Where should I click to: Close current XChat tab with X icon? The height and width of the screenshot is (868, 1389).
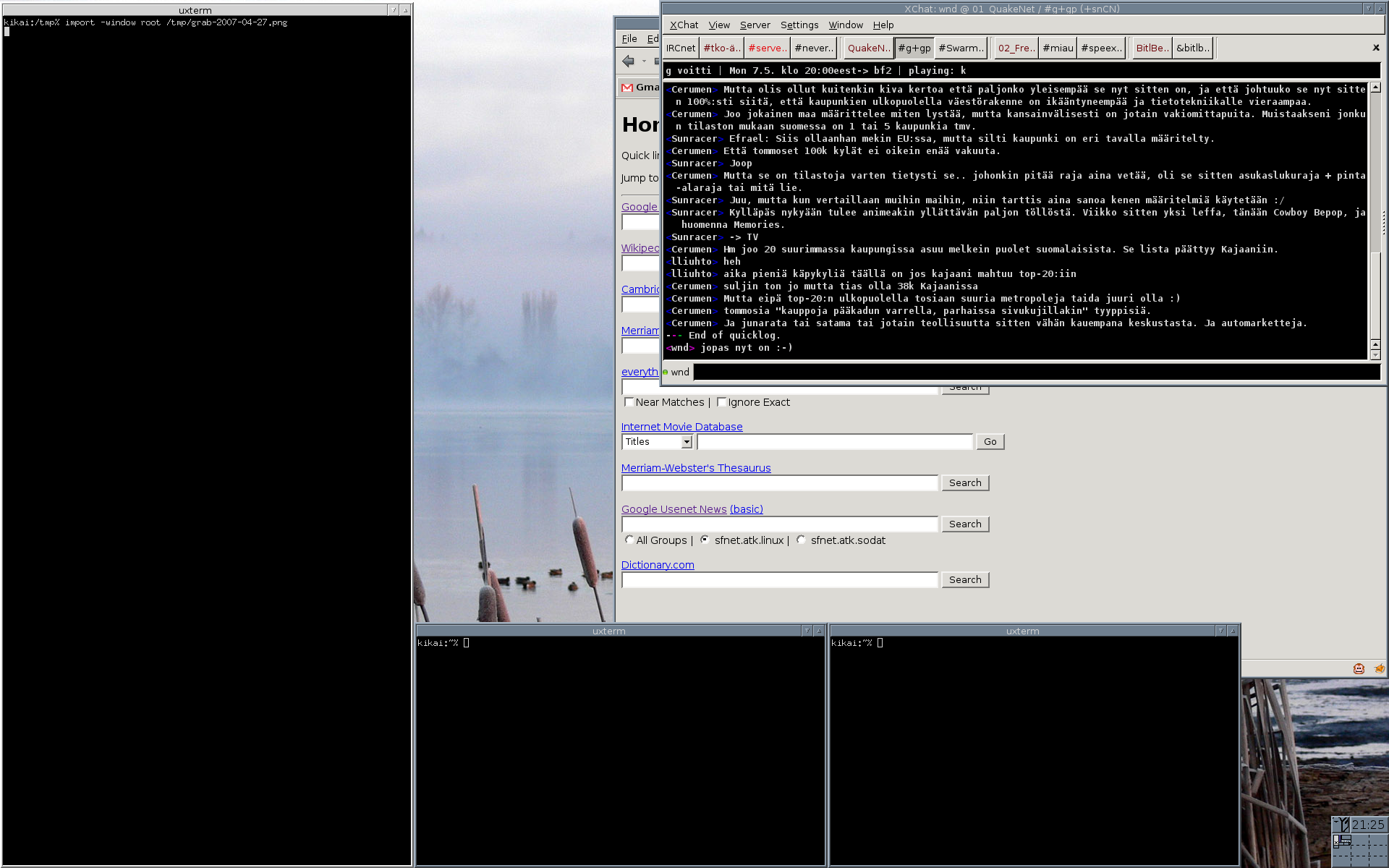coord(1375,48)
